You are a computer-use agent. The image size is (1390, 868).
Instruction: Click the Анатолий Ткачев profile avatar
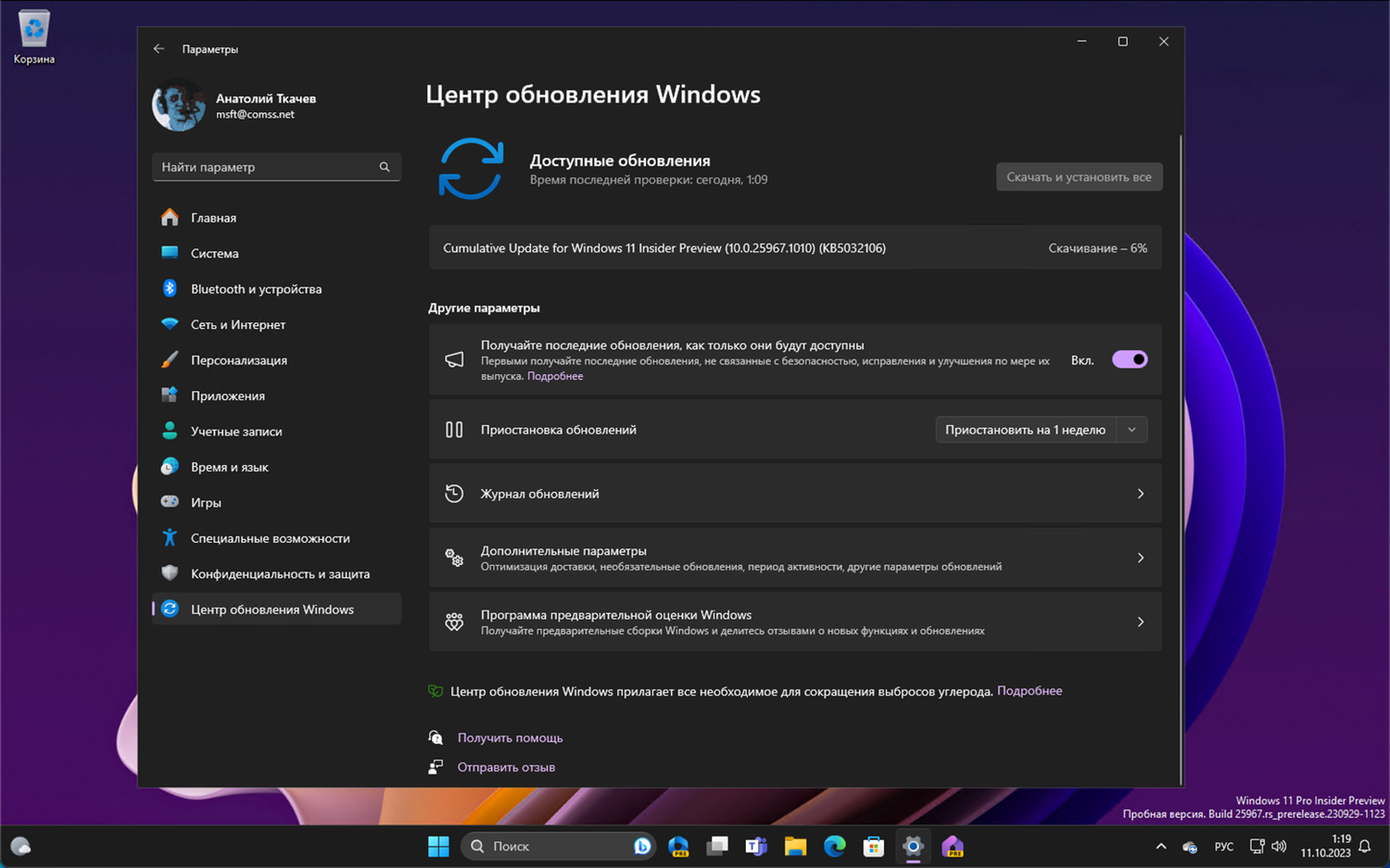pyautogui.click(x=179, y=107)
